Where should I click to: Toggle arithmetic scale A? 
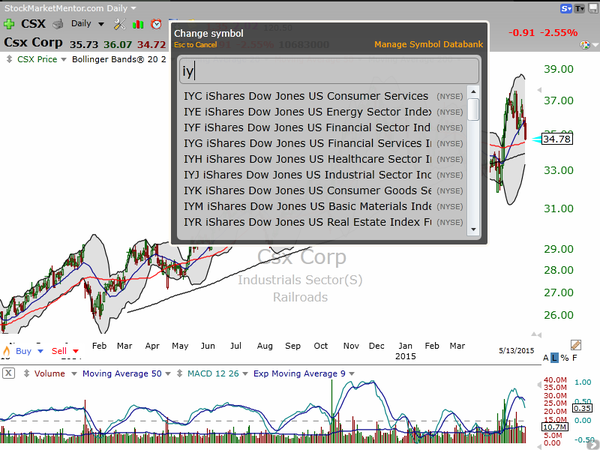[546, 358]
